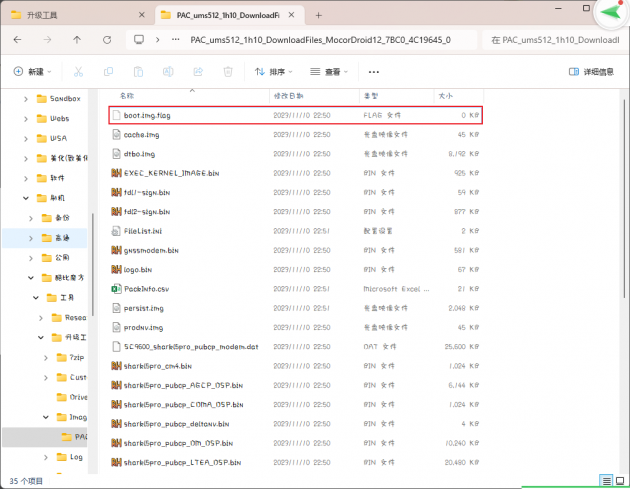Toggle the 详细信息 details pane
630x489 pixels.
pyautogui.click(x=590, y=72)
